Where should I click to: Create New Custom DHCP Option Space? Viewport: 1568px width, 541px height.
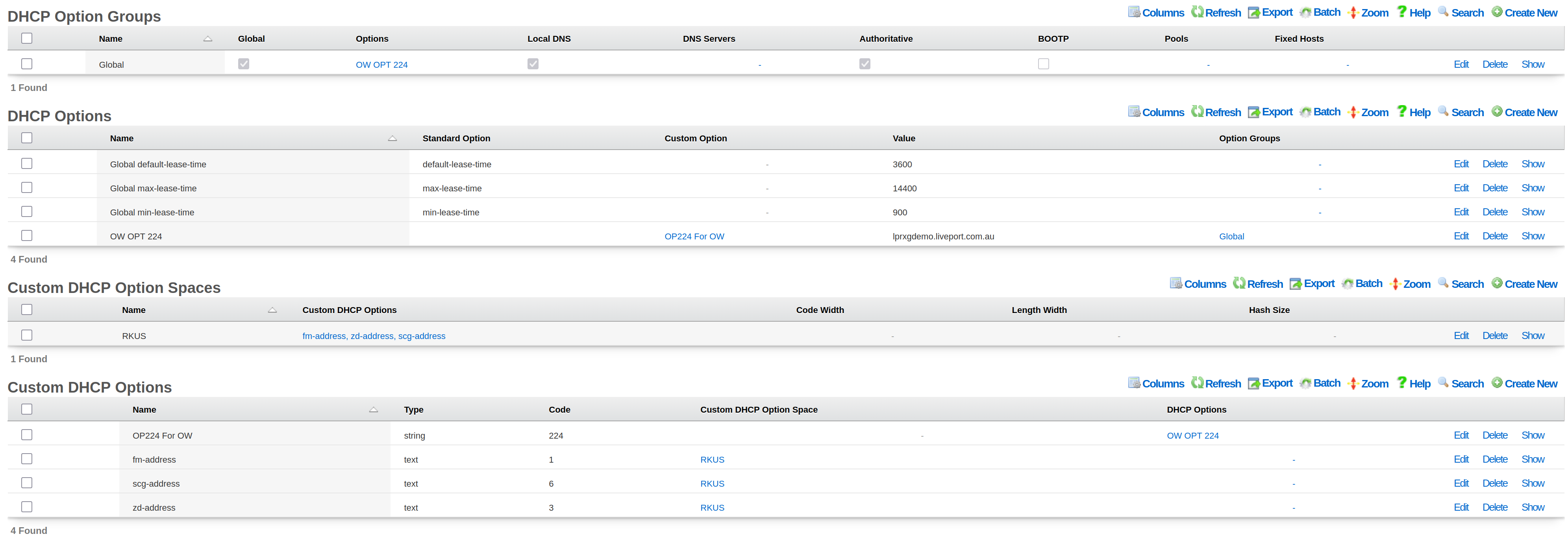pyautogui.click(x=1524, y=284)
